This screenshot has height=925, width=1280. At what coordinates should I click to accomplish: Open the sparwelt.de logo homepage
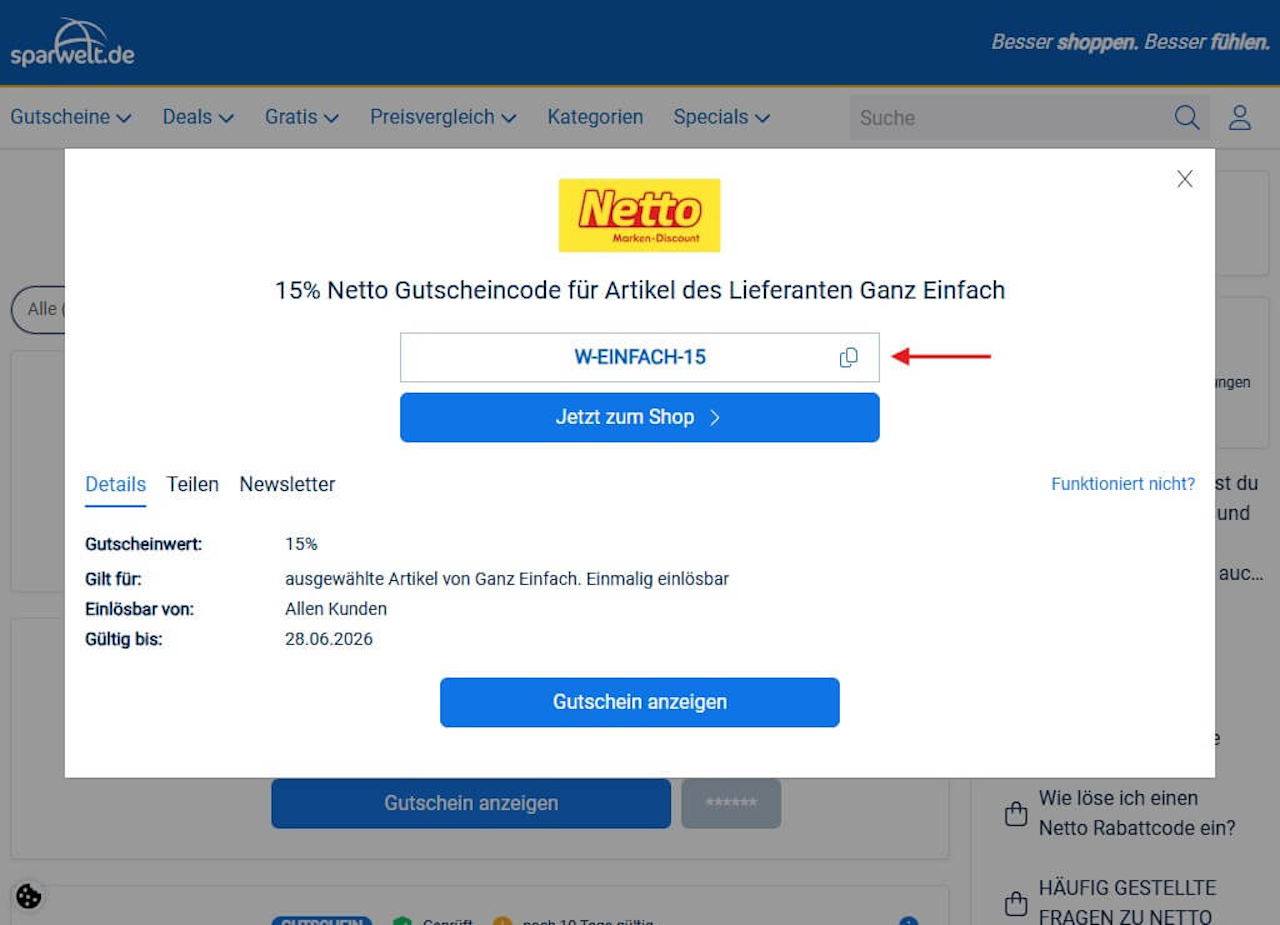click(x=73, y=43)
